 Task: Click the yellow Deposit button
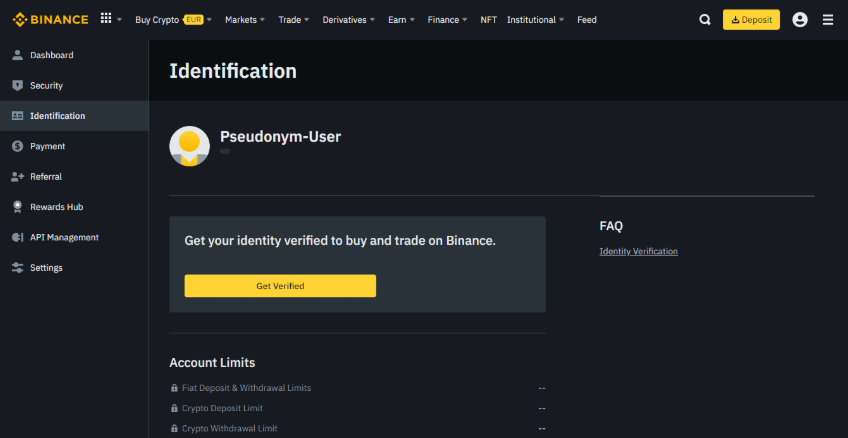pos(751,19)
